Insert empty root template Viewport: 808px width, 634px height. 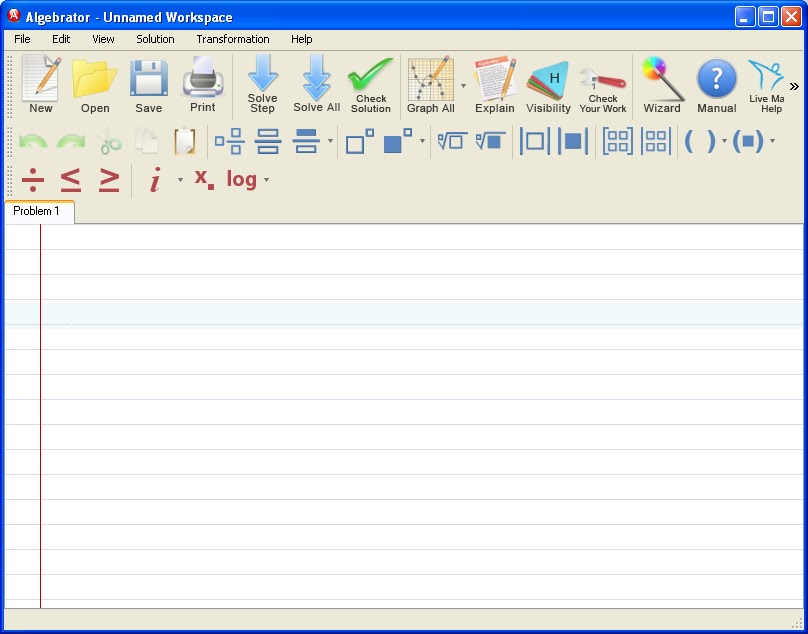452,141
